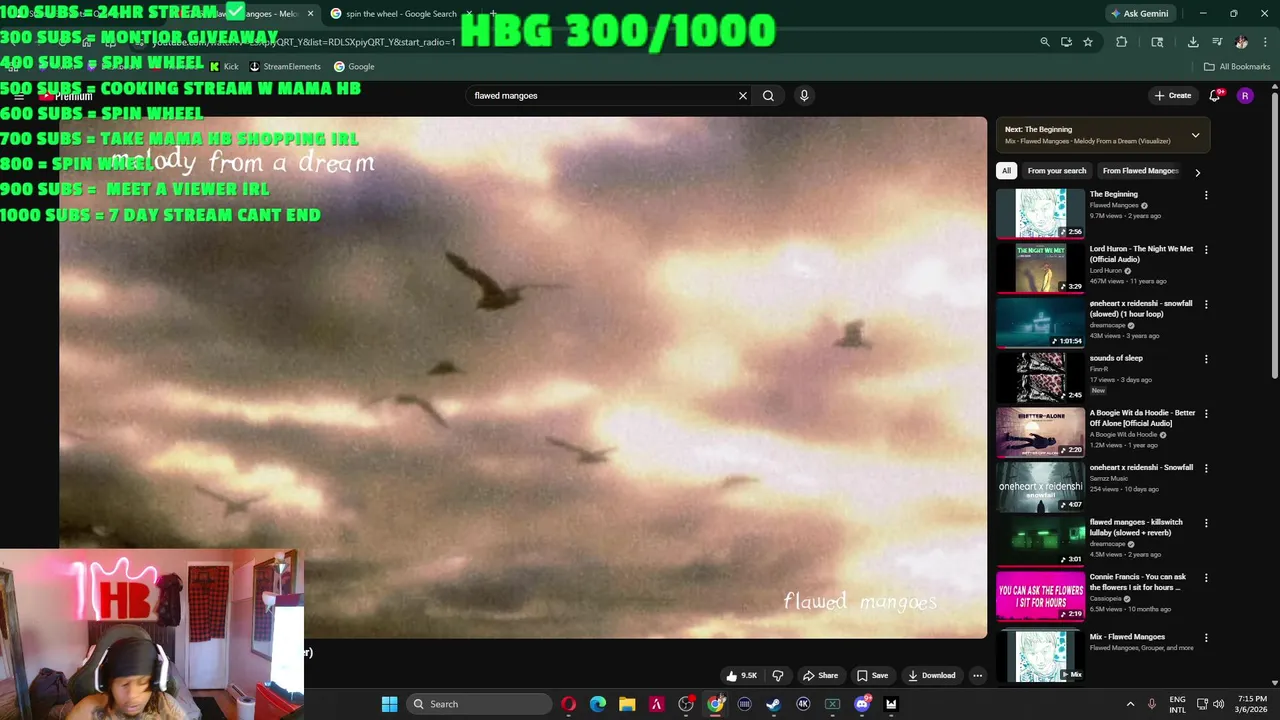The height and width of the screenshot is (720, 1280).
Task: Open the Chrome zoom magnifier icon
Action: pyautogui.click(x=1045, y=42)
